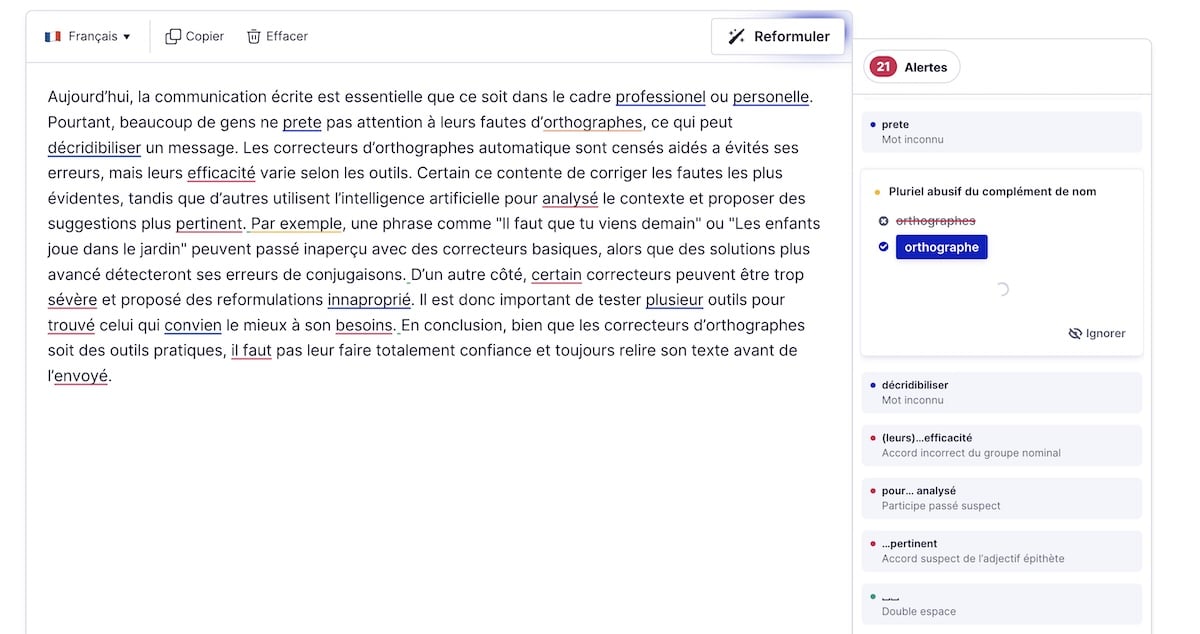Image resolution: width=1200 pixels, height=634 pixels.
Task: Click underlined 'plusieur' in the editor
Action: click(x=674, y=300)
